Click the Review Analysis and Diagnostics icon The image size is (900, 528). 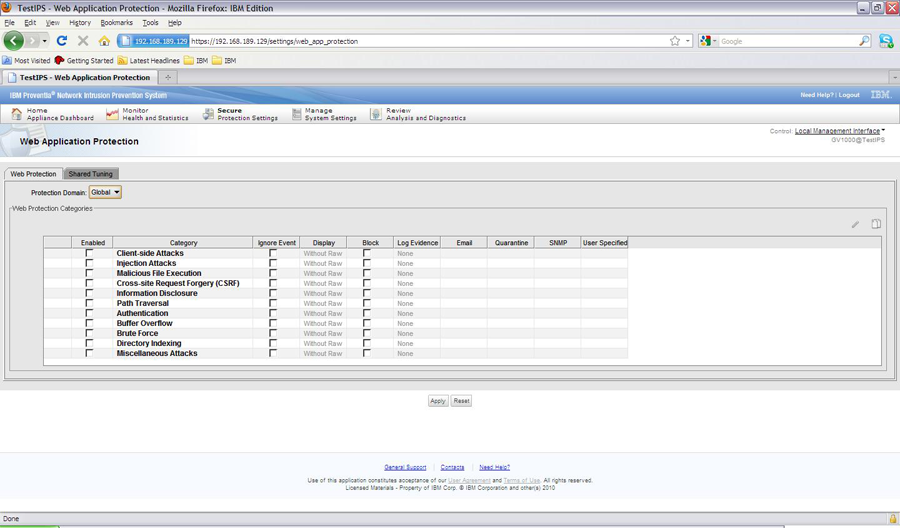(x=375, y=114)
